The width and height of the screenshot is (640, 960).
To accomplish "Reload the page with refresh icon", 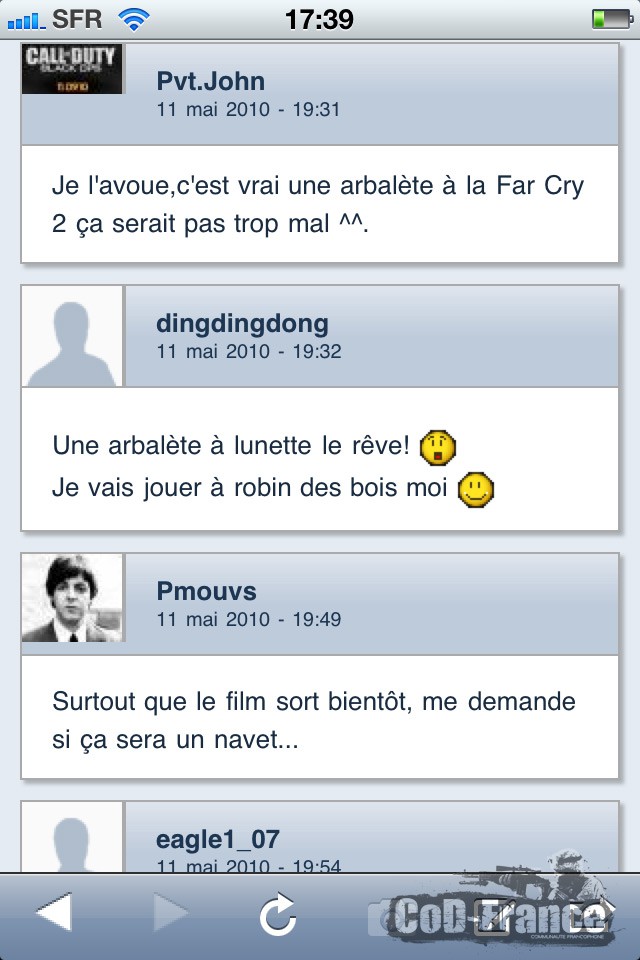I will [278, 915].
